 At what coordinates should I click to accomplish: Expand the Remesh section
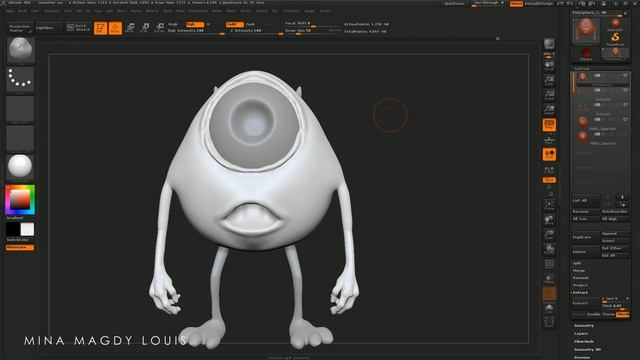pos(580,278)
